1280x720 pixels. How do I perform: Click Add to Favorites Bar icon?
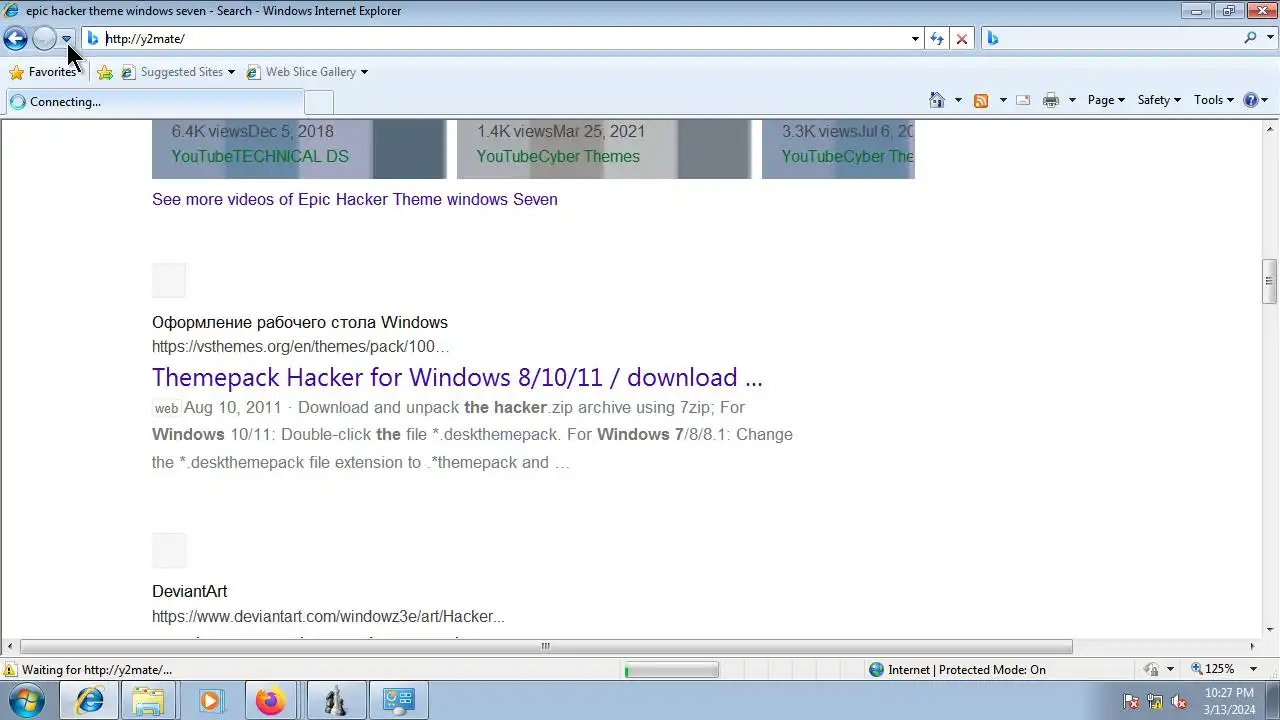(x=105, y=72)
